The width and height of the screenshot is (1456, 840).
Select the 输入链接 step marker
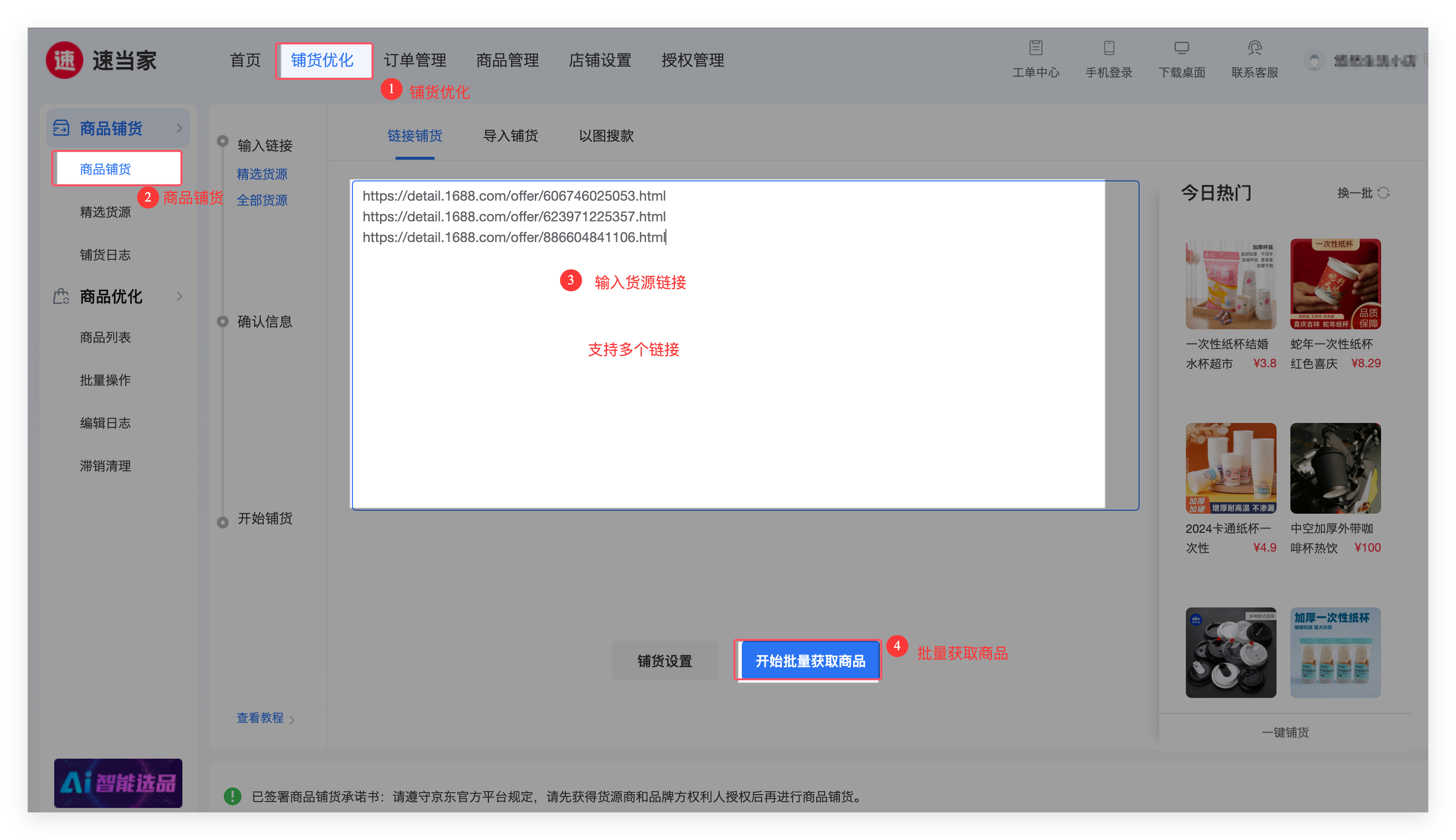[223, 141]
